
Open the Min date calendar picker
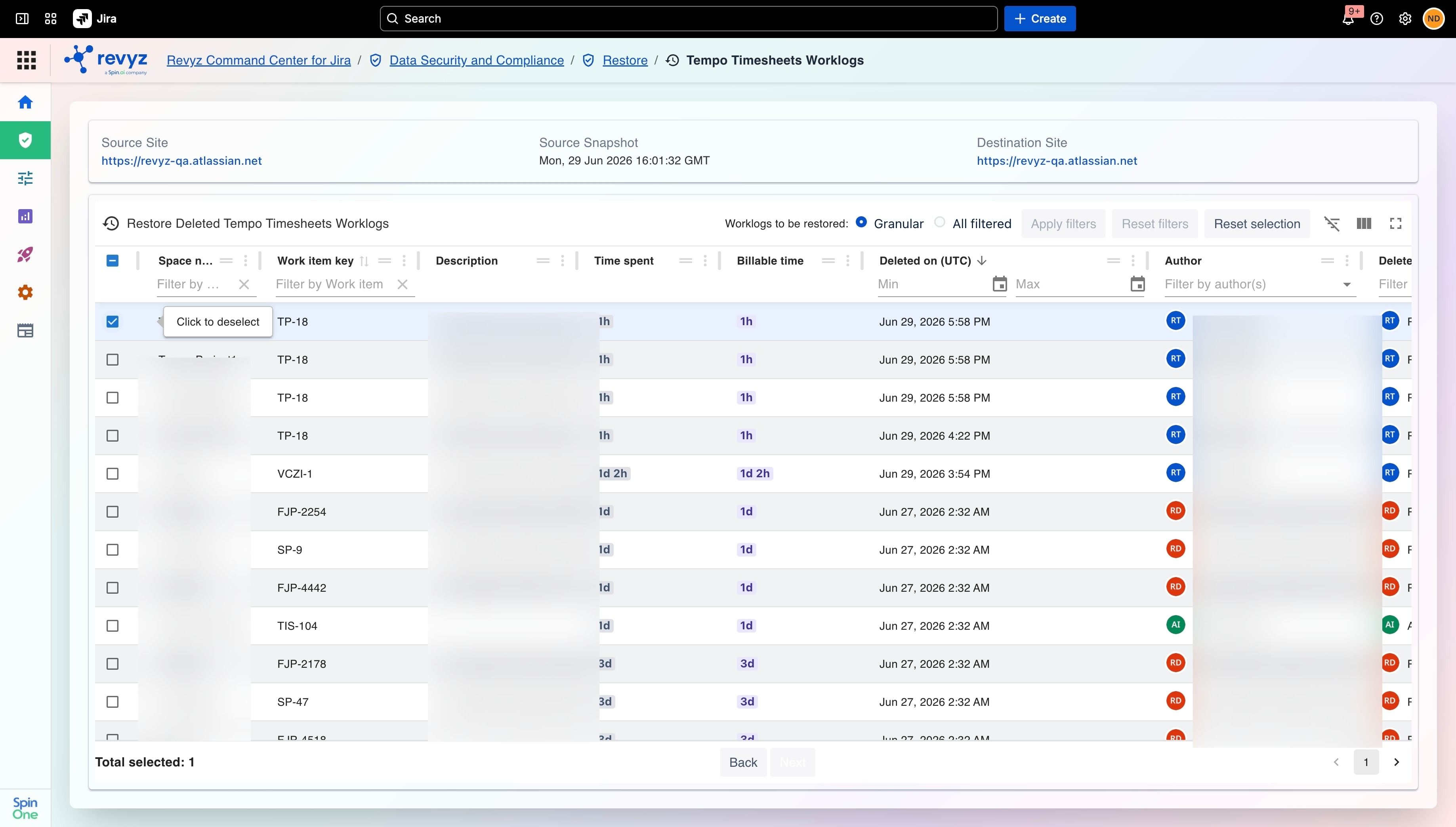[x=999, y=284]
